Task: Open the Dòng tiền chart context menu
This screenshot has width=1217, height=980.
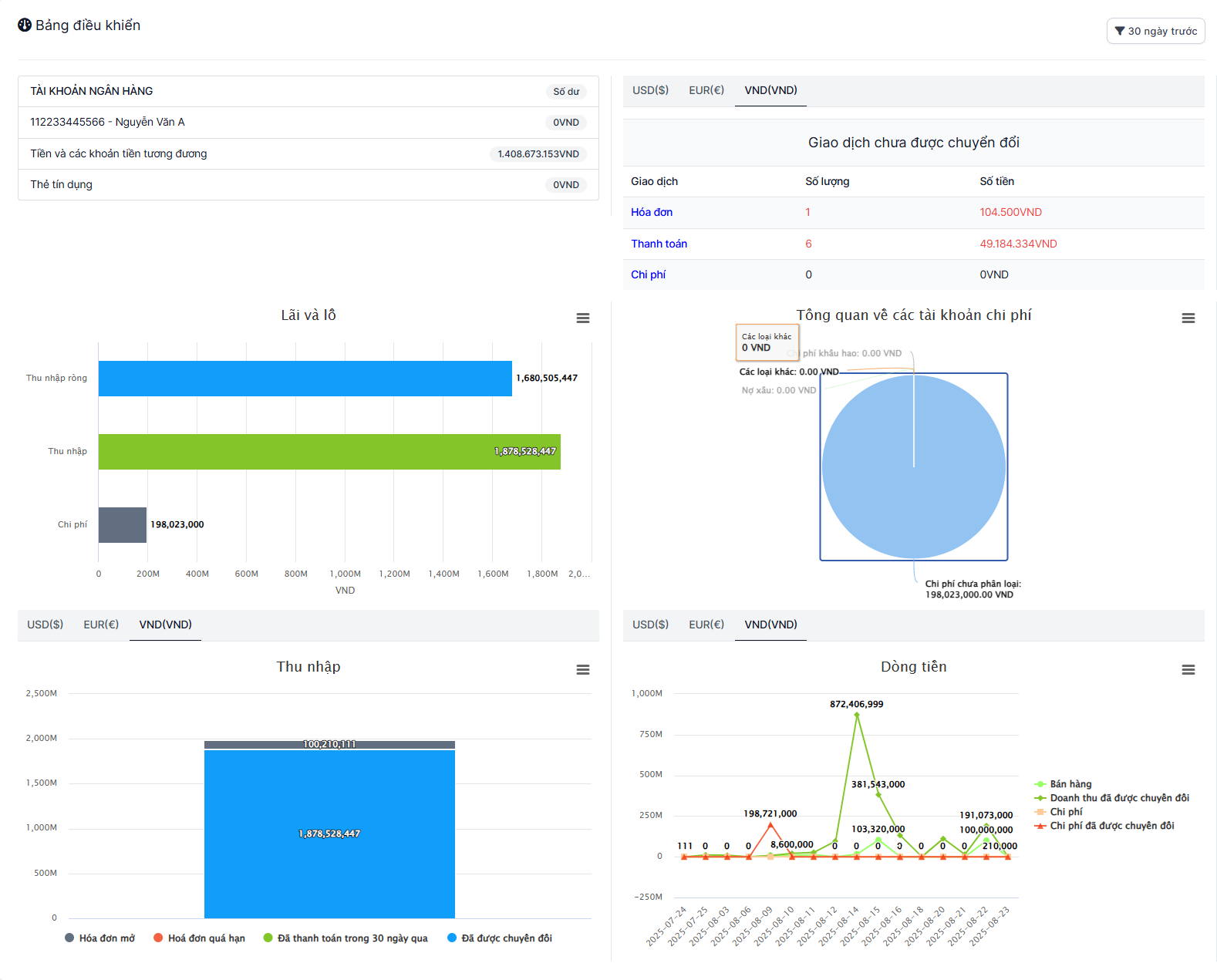Action: [1188, 670]
